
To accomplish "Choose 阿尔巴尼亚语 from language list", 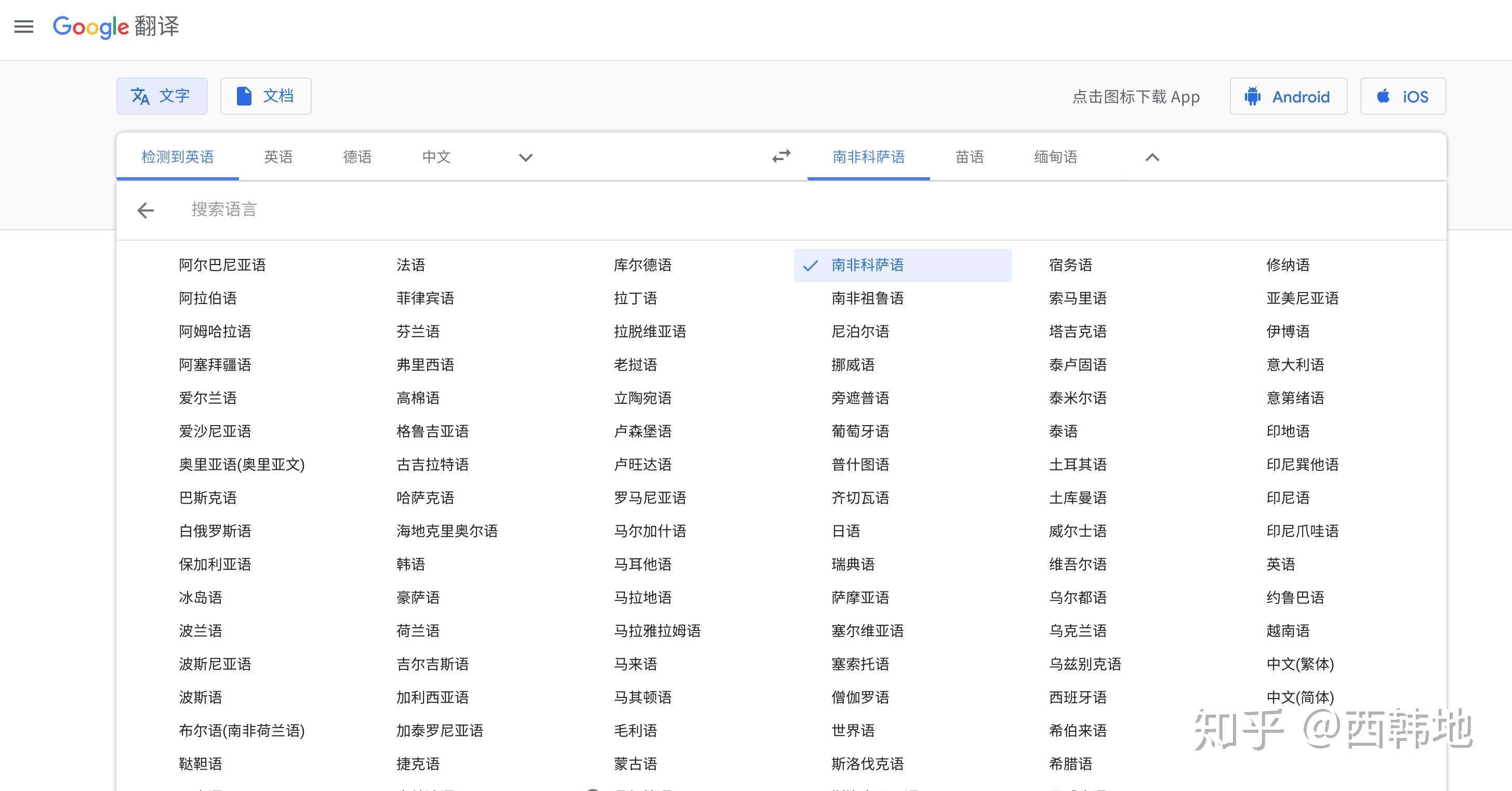I will (x=222, y=266).
